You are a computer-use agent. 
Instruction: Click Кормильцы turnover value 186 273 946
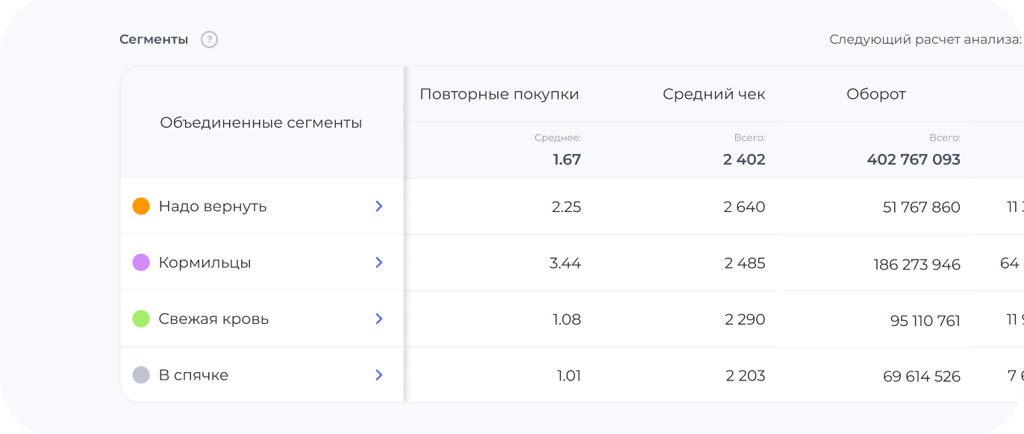(917, 264)
